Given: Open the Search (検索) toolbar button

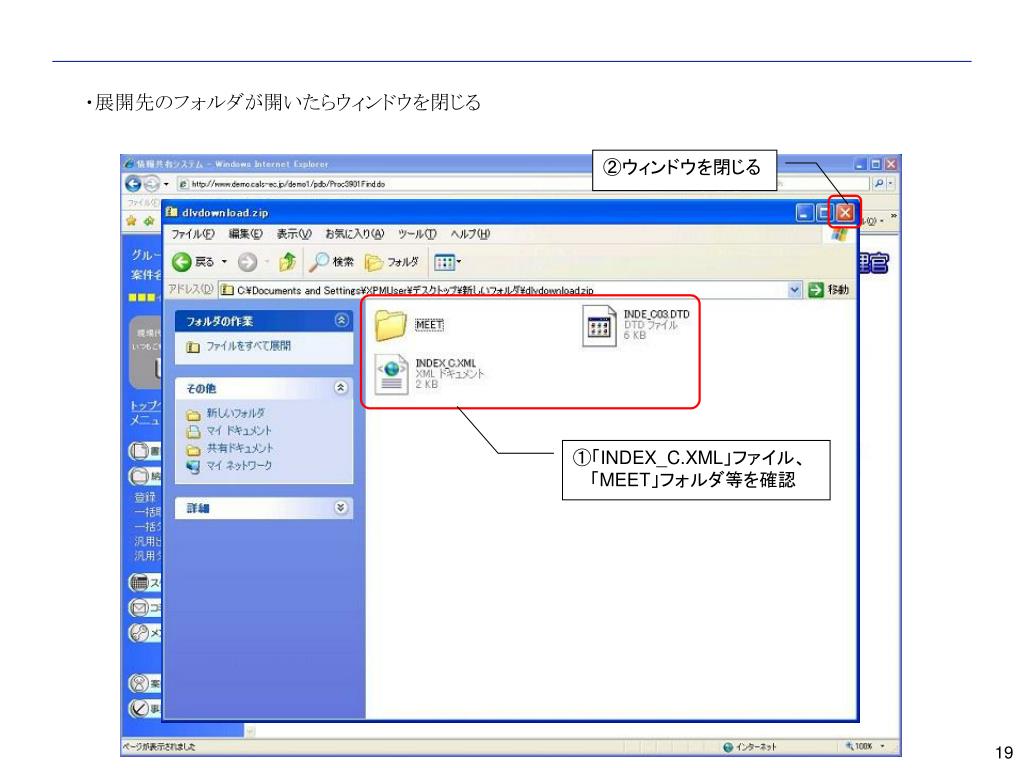Looking at the screenshot, I should pyautogui.click(x=332, y=263).
